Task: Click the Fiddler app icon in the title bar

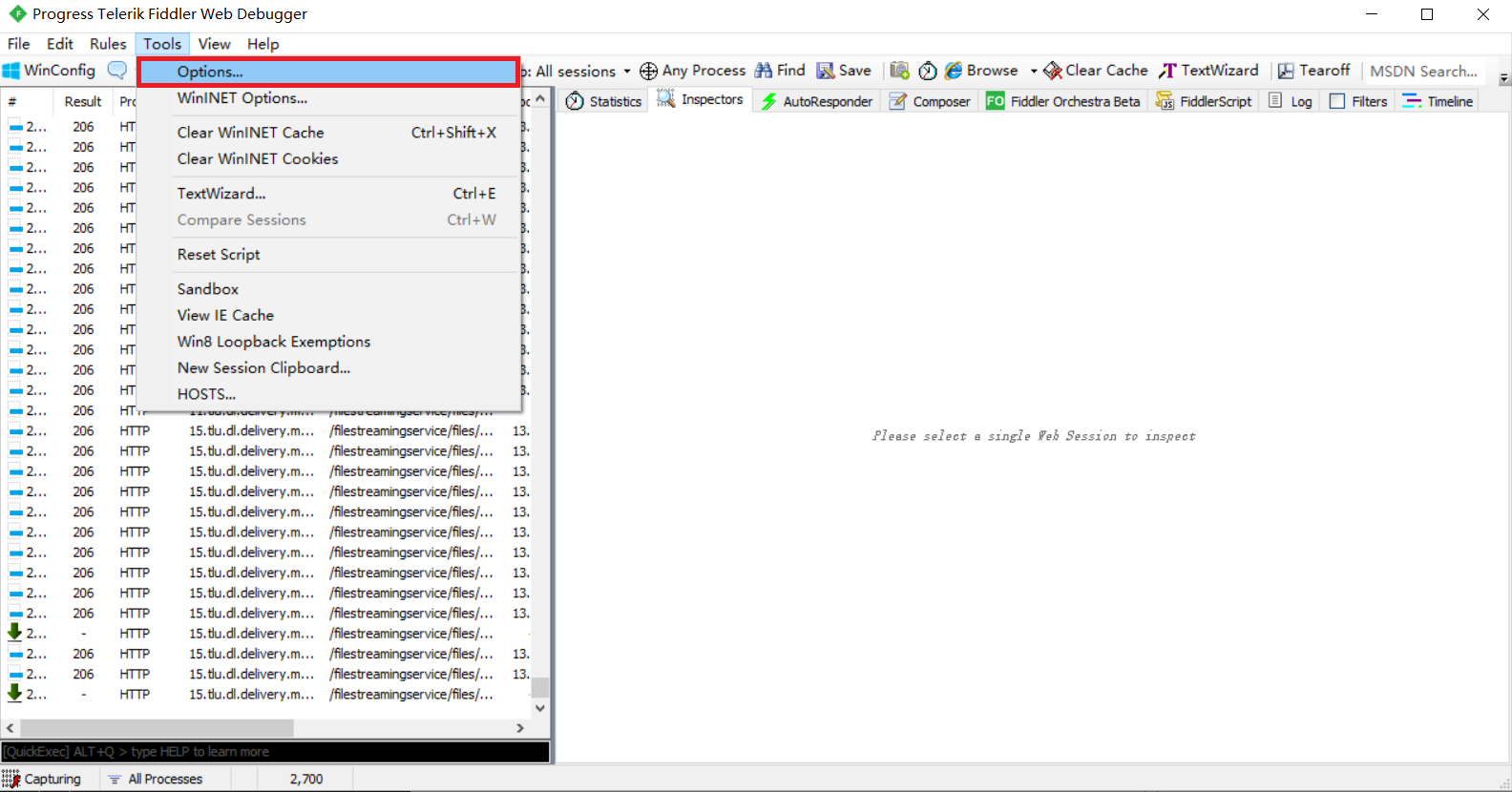Action: [x=17, y=13]
